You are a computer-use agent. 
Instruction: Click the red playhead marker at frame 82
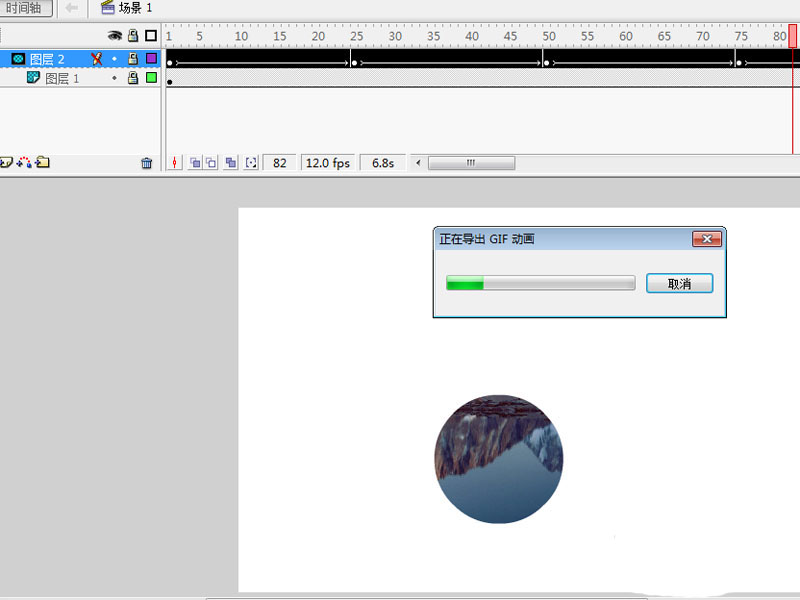click(792, 36)
